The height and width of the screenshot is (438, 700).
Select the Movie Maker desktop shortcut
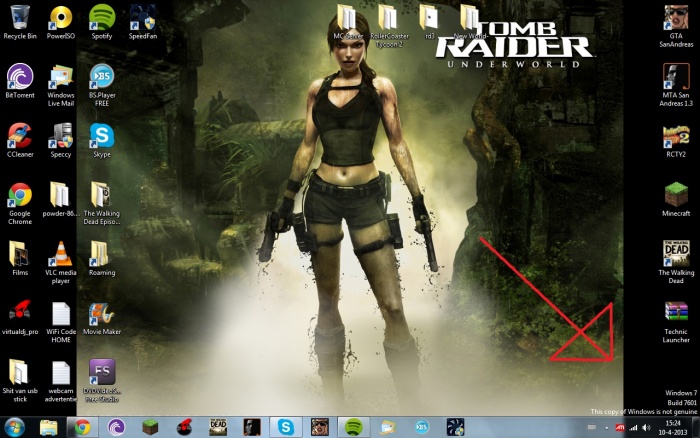(x=102, y=317)
